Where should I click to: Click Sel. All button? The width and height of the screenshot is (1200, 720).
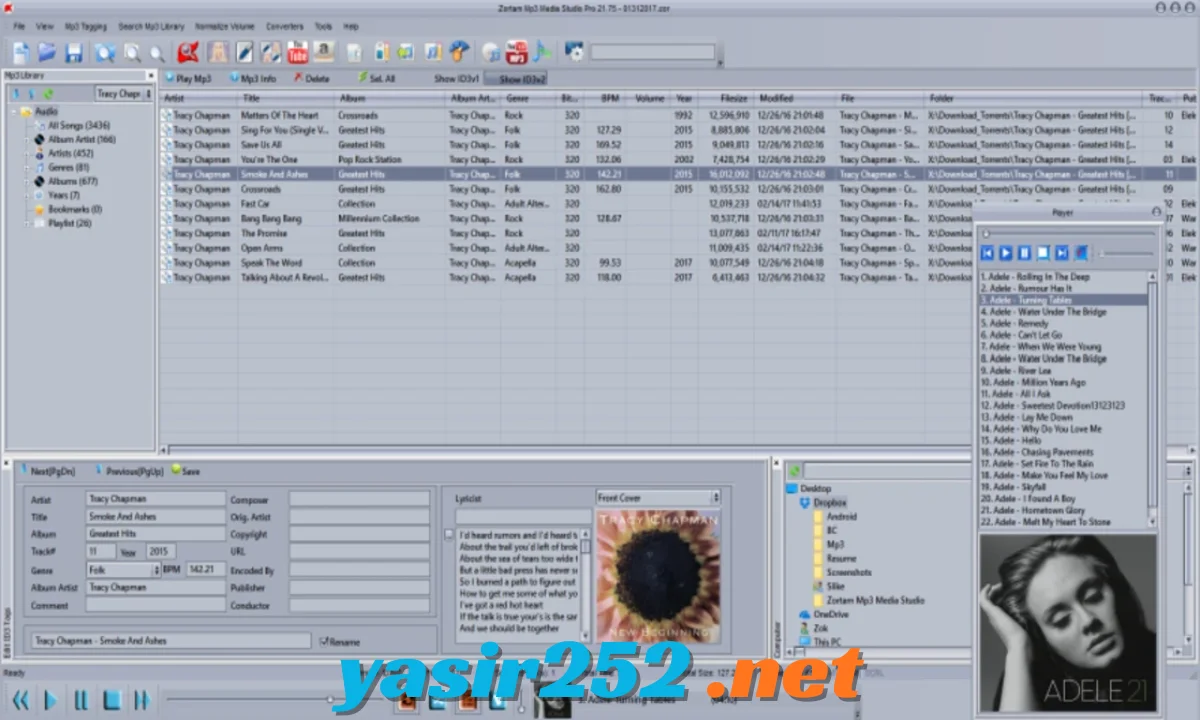click(376, 78)
